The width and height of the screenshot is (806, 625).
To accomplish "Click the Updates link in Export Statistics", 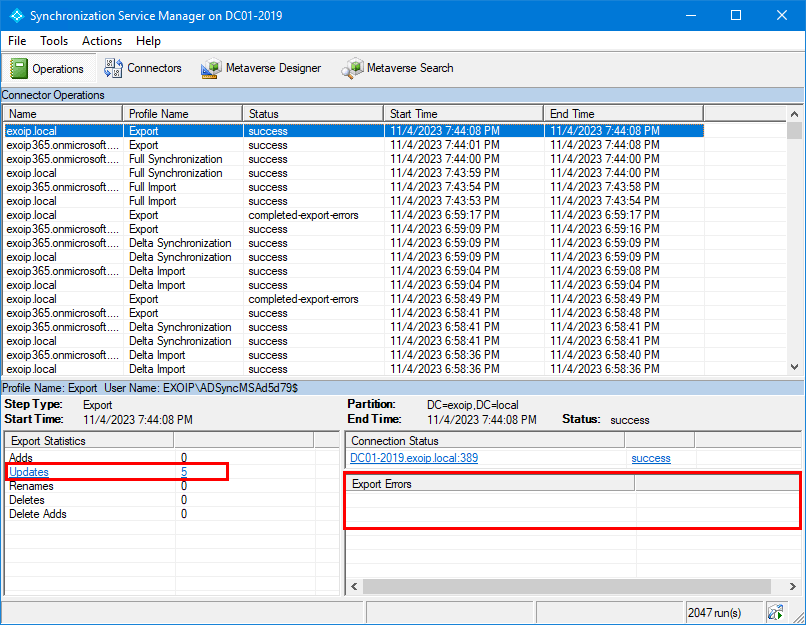I will coord(29,472).
